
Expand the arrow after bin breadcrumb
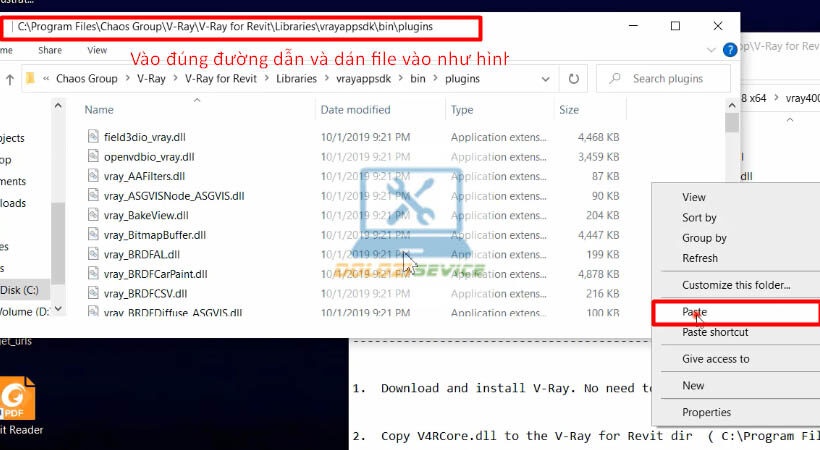pos(435,79)
